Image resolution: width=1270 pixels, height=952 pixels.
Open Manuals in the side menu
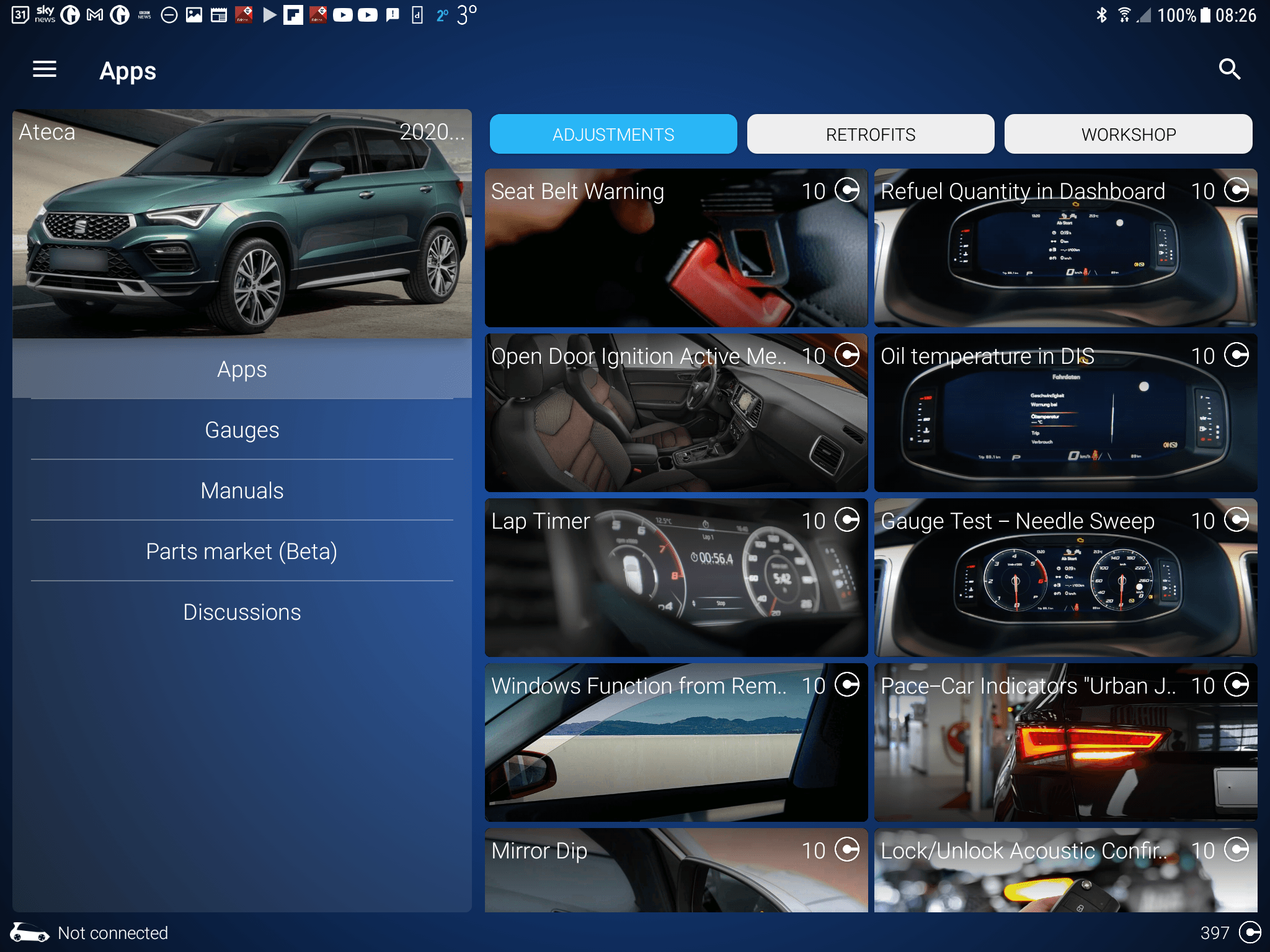click(x=242, y=490)
